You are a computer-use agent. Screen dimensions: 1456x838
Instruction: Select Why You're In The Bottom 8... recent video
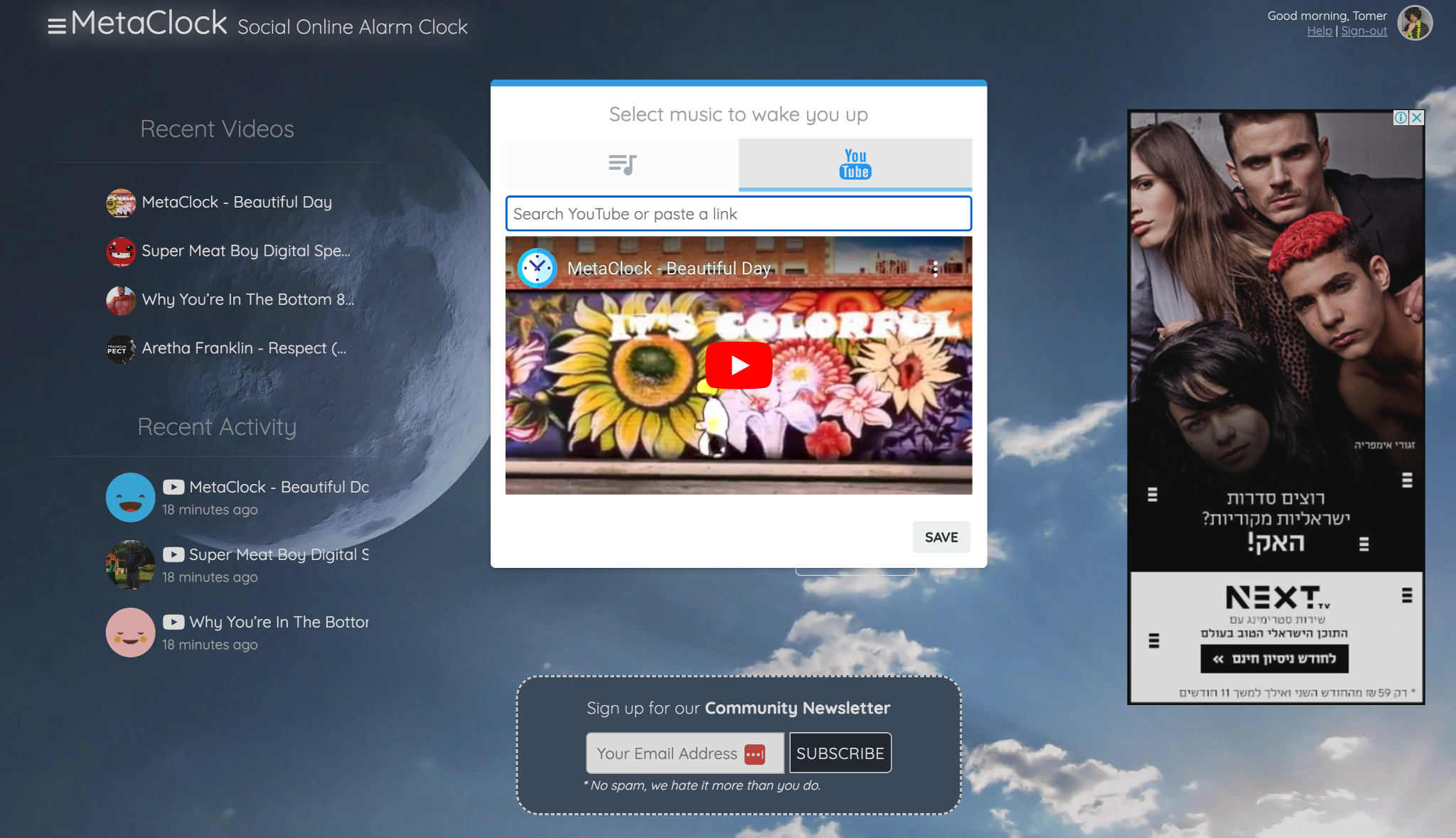[247, 300]
